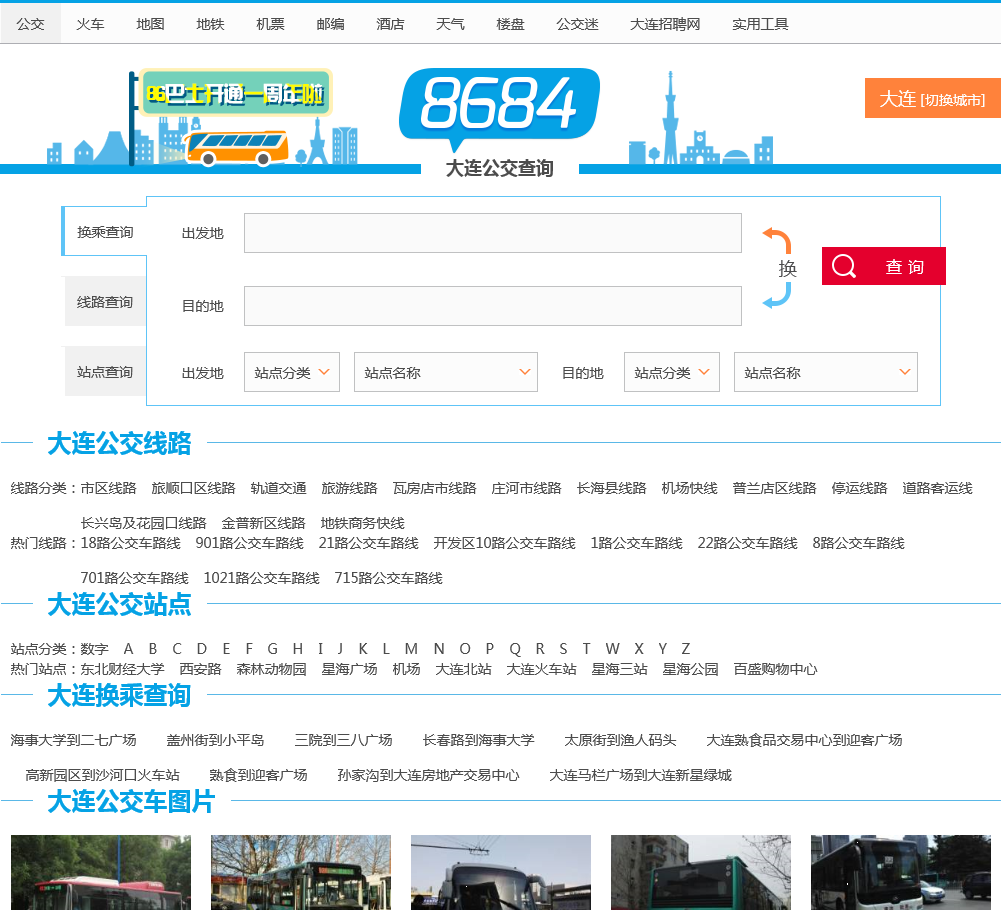Select station letter A in 站点分类
Screen dimensions: 1001x910
128,649
